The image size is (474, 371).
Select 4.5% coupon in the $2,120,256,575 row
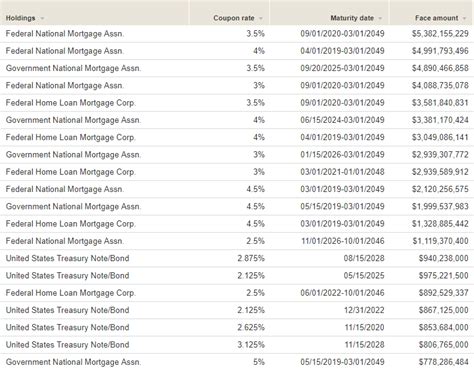point(256,189)
